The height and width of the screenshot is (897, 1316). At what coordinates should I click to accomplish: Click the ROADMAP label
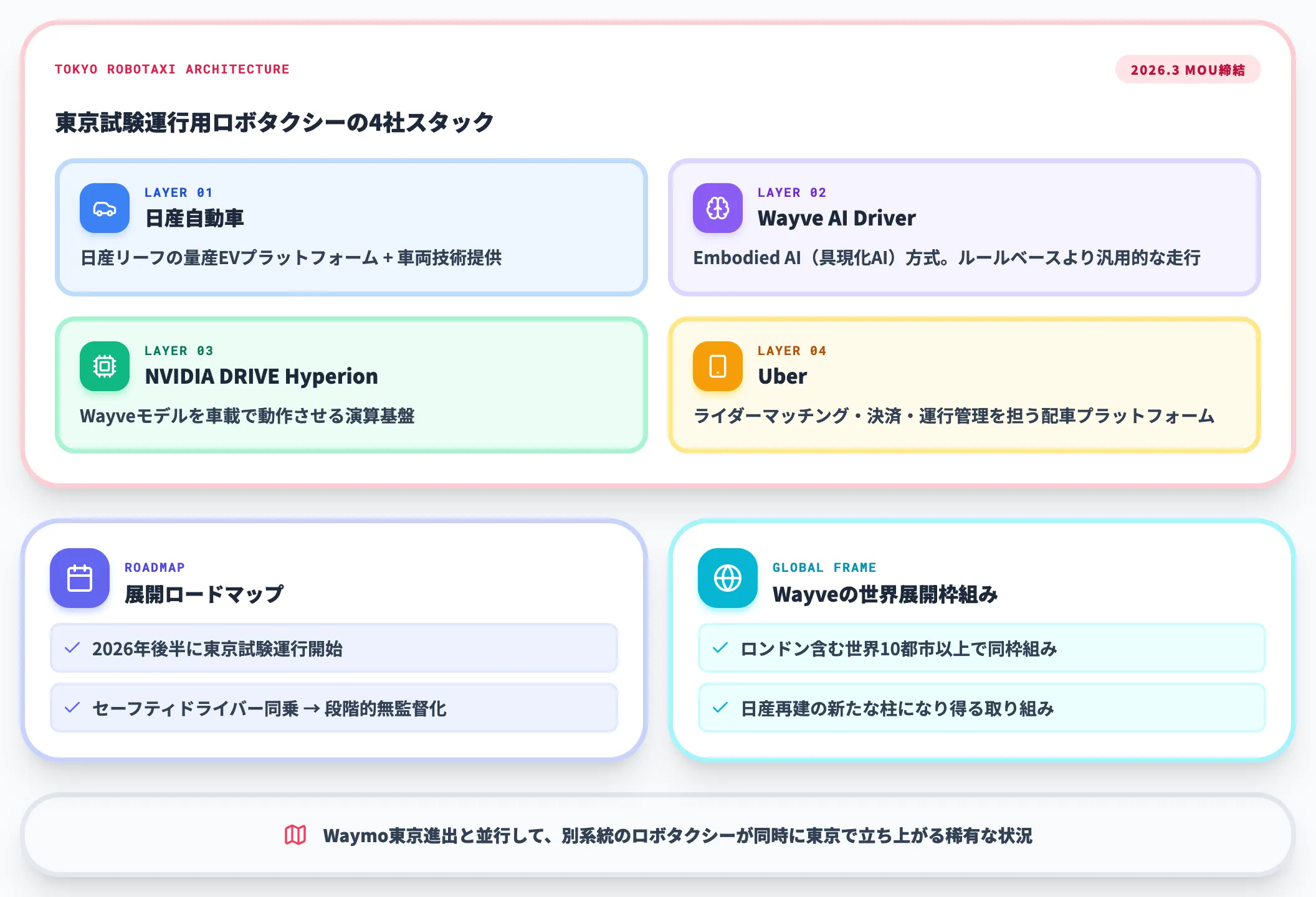[x=155, y=567]
